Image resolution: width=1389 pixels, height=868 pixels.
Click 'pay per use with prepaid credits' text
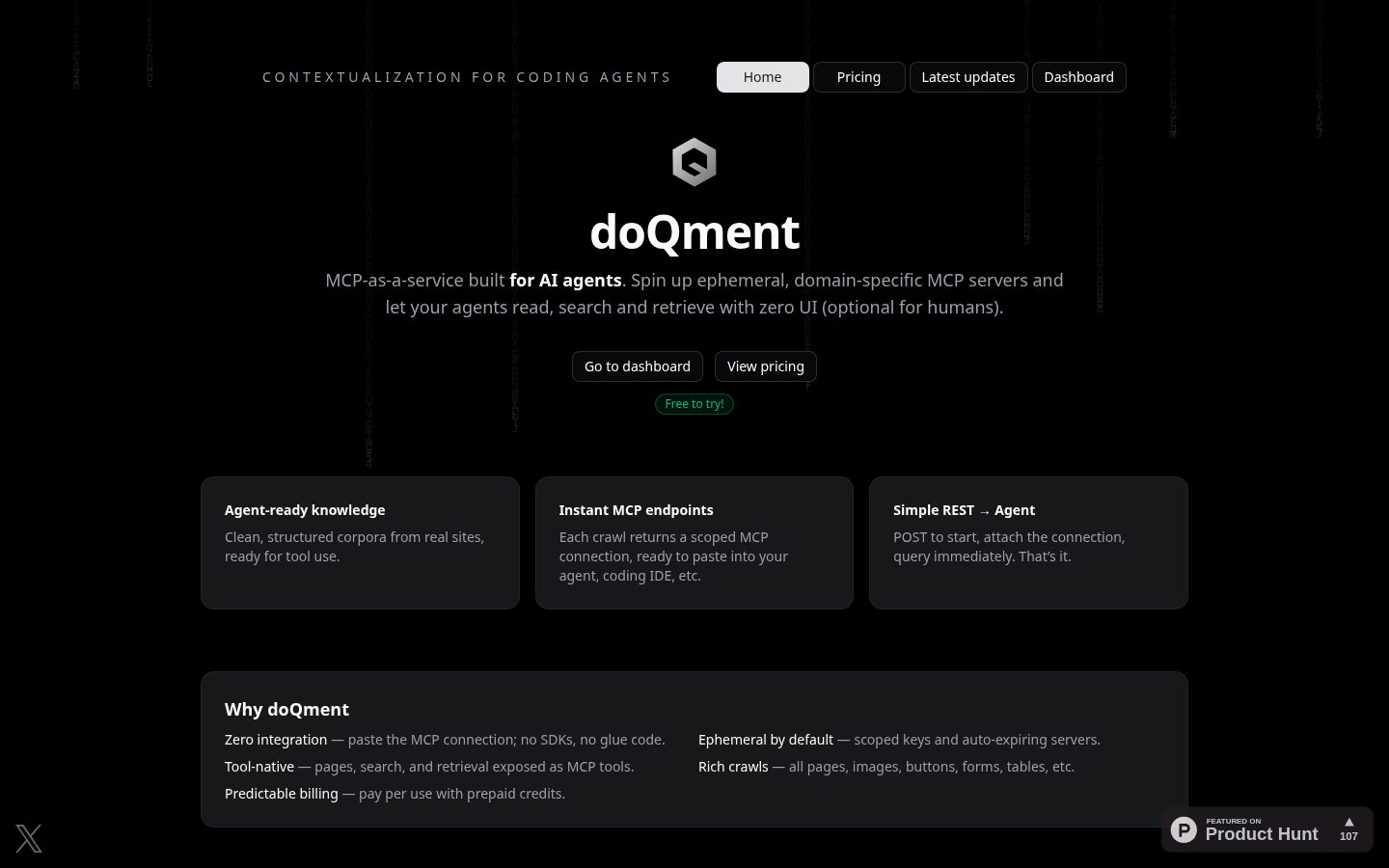462,794
